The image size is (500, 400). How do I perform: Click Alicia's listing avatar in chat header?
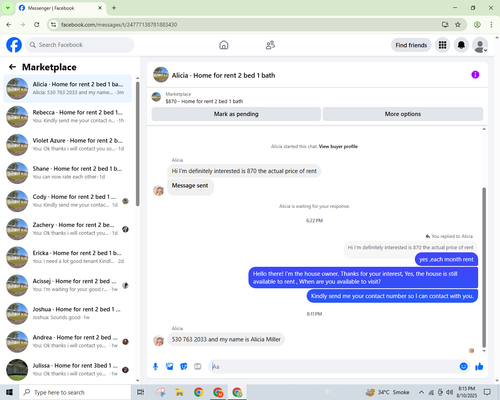[161, 75]
